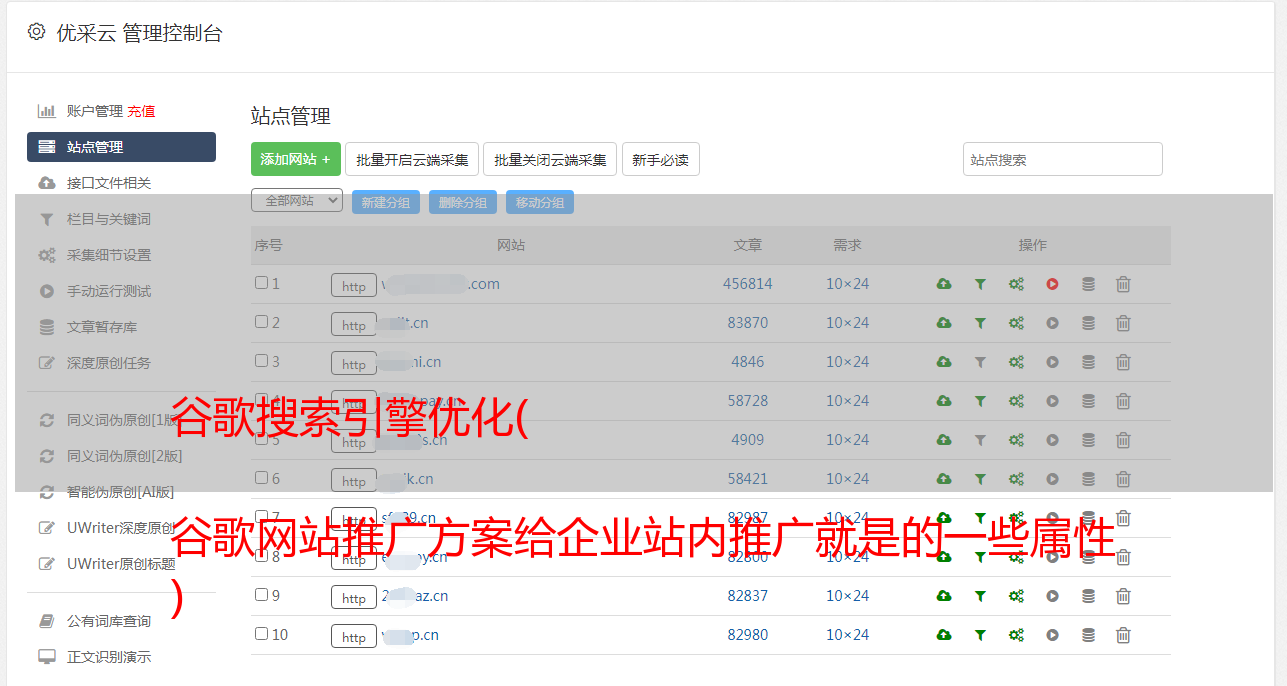Tick the checkbox for site row 1
The width and height of the screenshot is (1287, 686).
coord(261,283)
